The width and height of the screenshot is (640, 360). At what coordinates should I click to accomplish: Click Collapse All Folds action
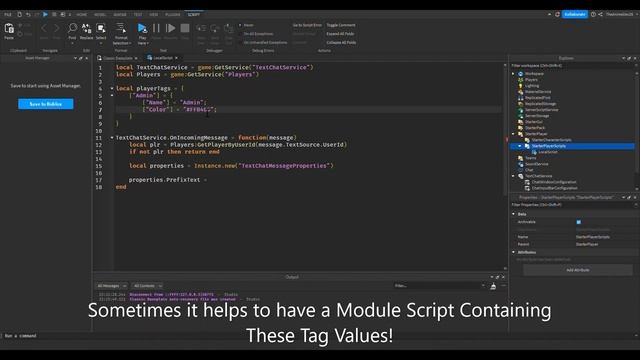pos(341,42)
